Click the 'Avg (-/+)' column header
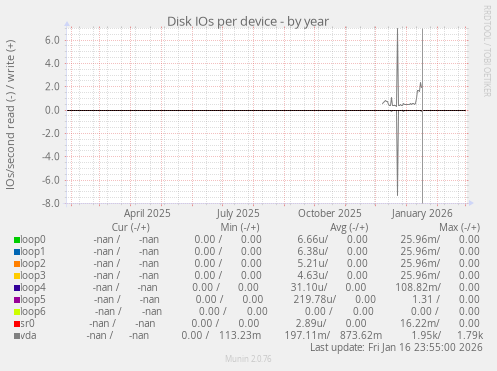Viewport: 497px width, 371px height. click(349, 227)
